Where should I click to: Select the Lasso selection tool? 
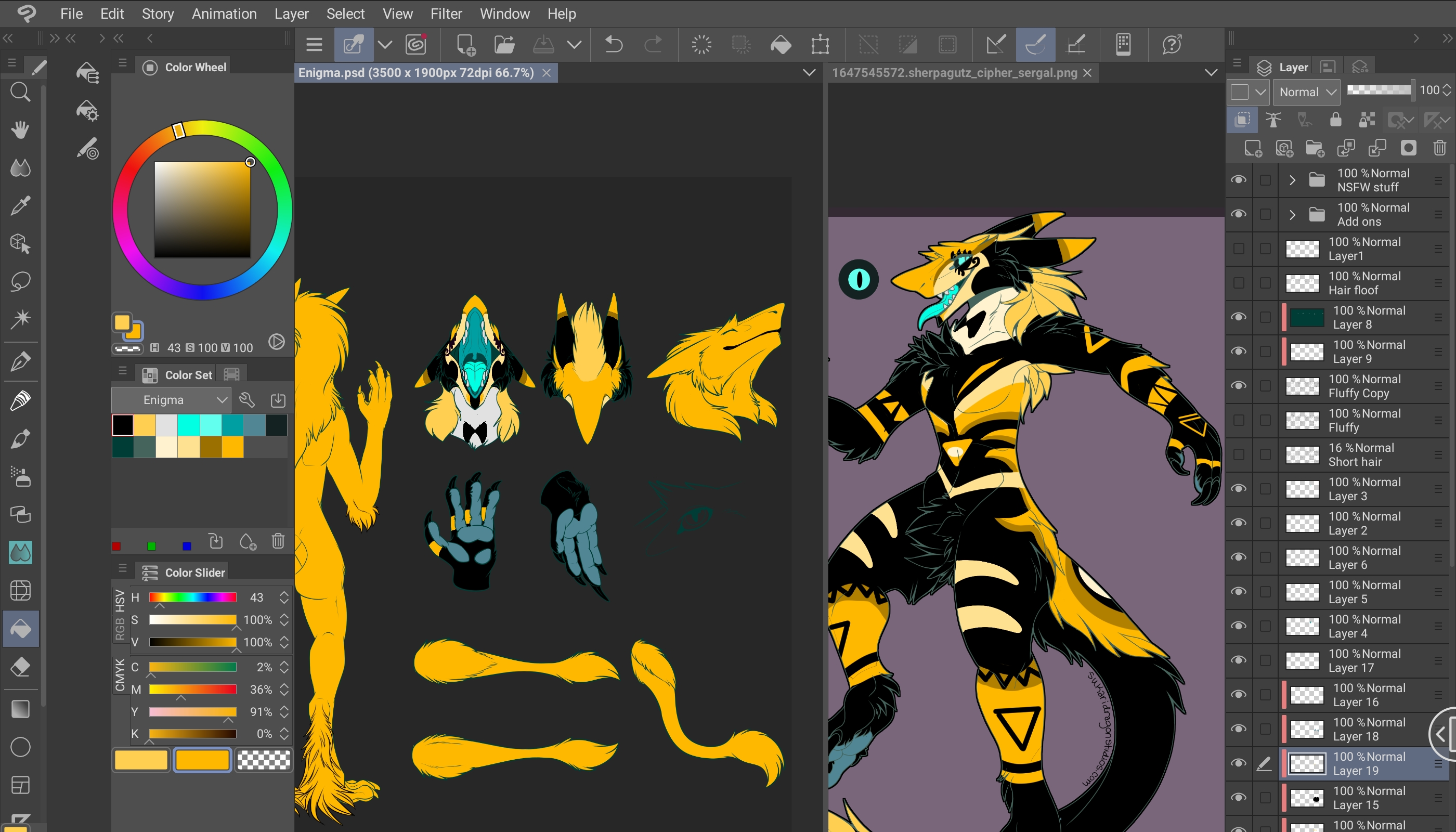click(21, 281)
